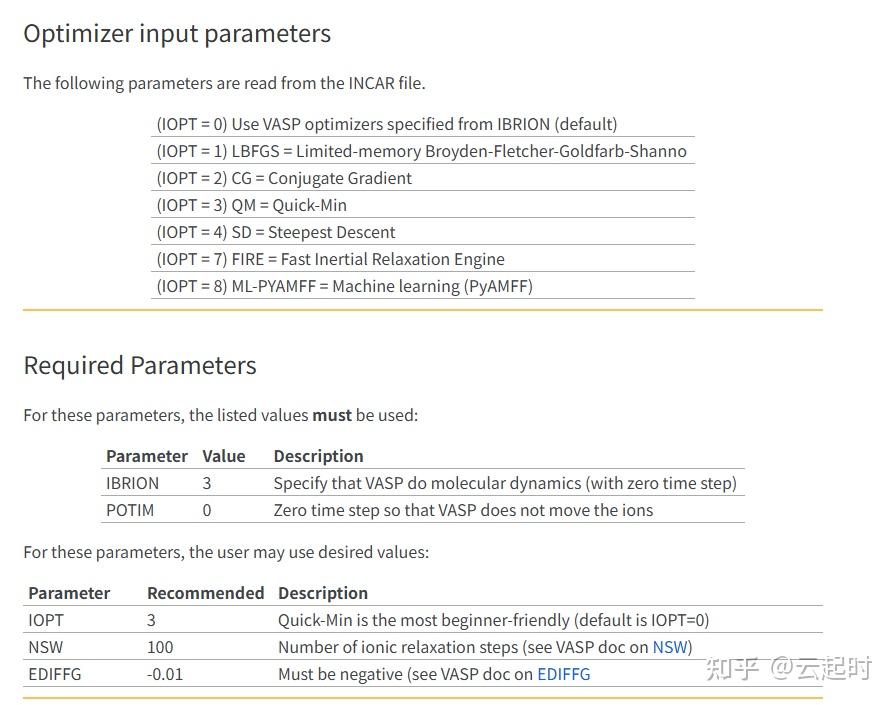Select the IOPT = 2 Conjugate Gradient row
The height and width of the screenshot is (705, 895).
[284, 178]
